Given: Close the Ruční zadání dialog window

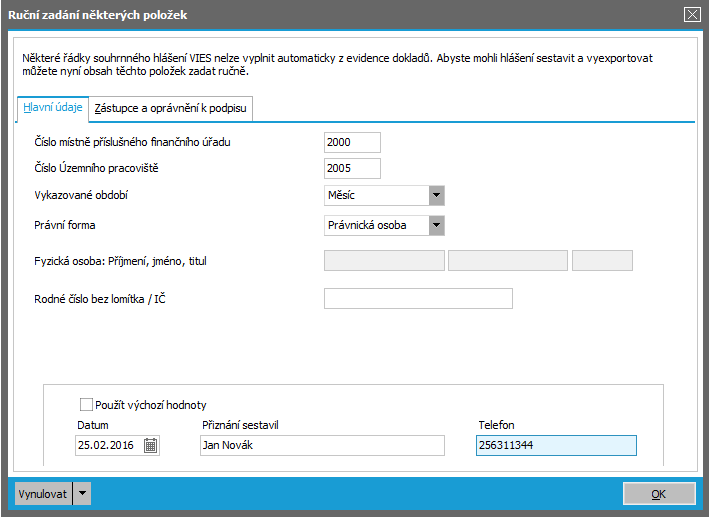Looking at the screenshot, I should tap(691, 14).
